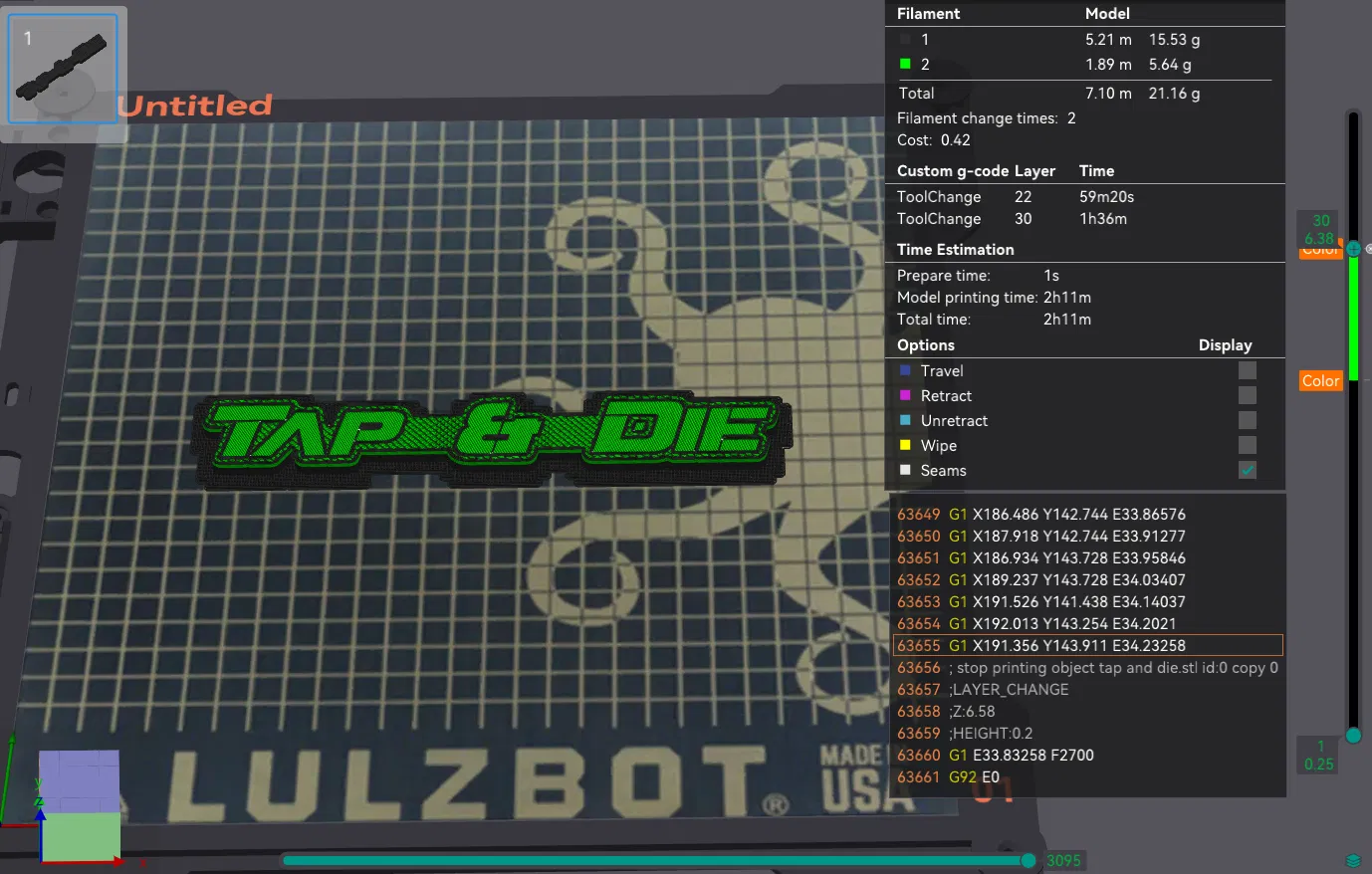Select the plate 1 thumbnail
This screenshot has height=874, width=1372.
coord(63,69)
